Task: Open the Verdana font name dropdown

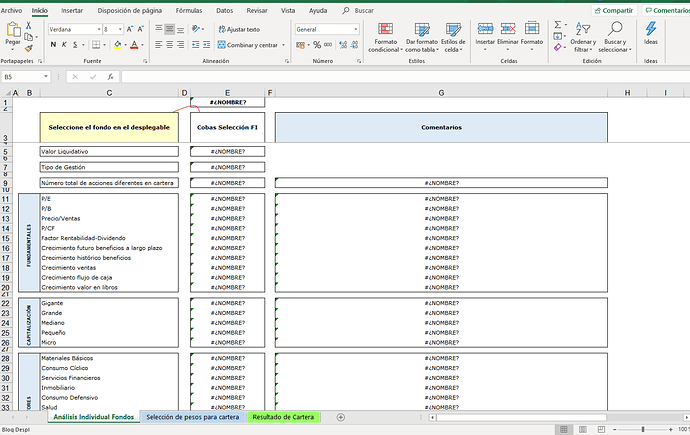Action: (99, 29)
